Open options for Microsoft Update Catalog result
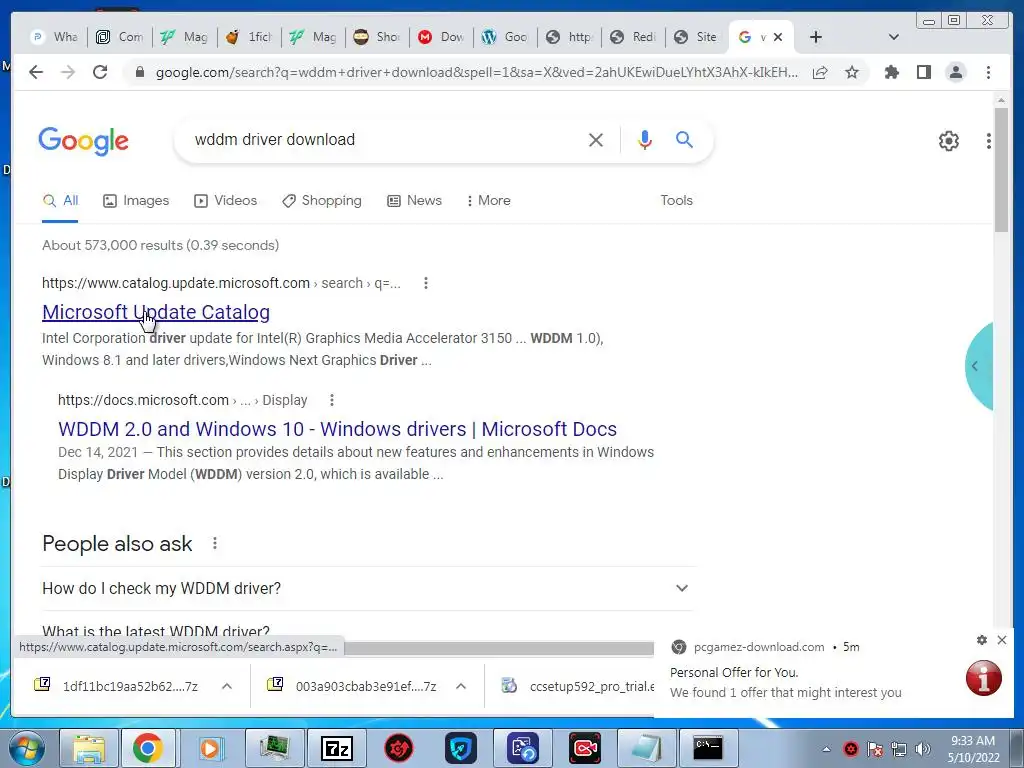Image resolution: width=1024 pixels, height=768 pixels. 426,283
